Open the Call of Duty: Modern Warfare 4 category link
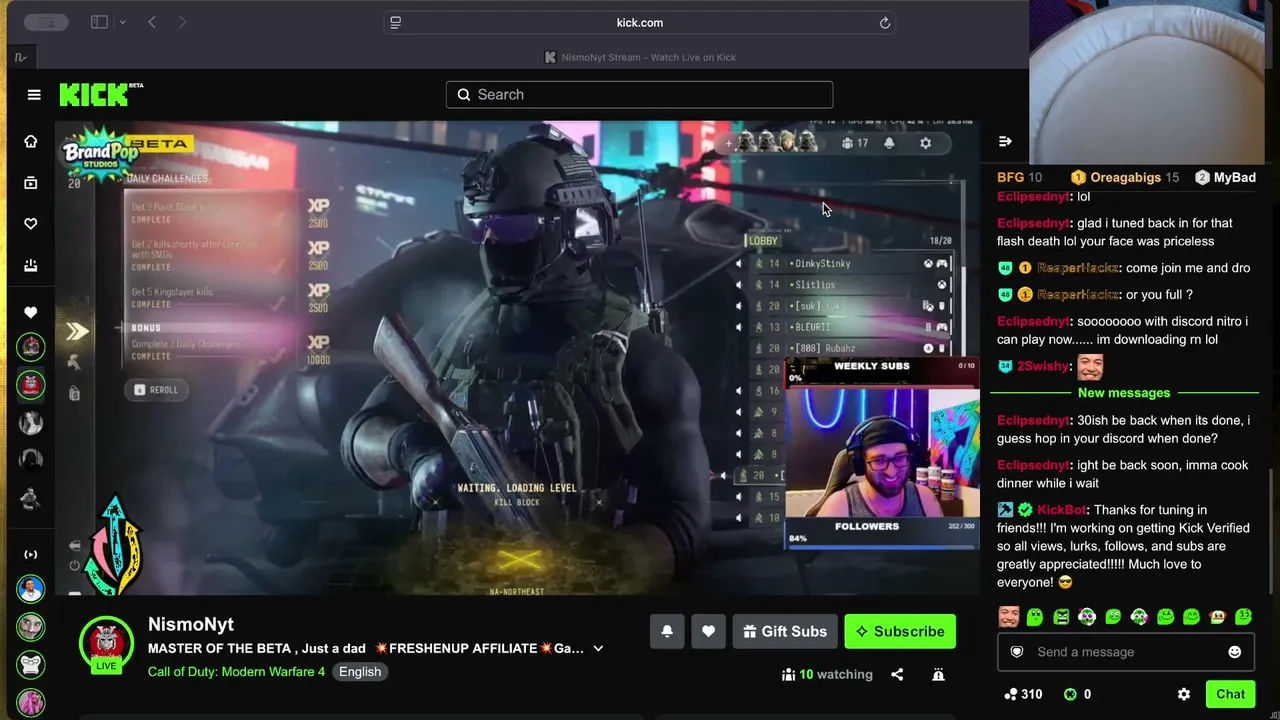The image size is (1280, 720). coord(236,672)
